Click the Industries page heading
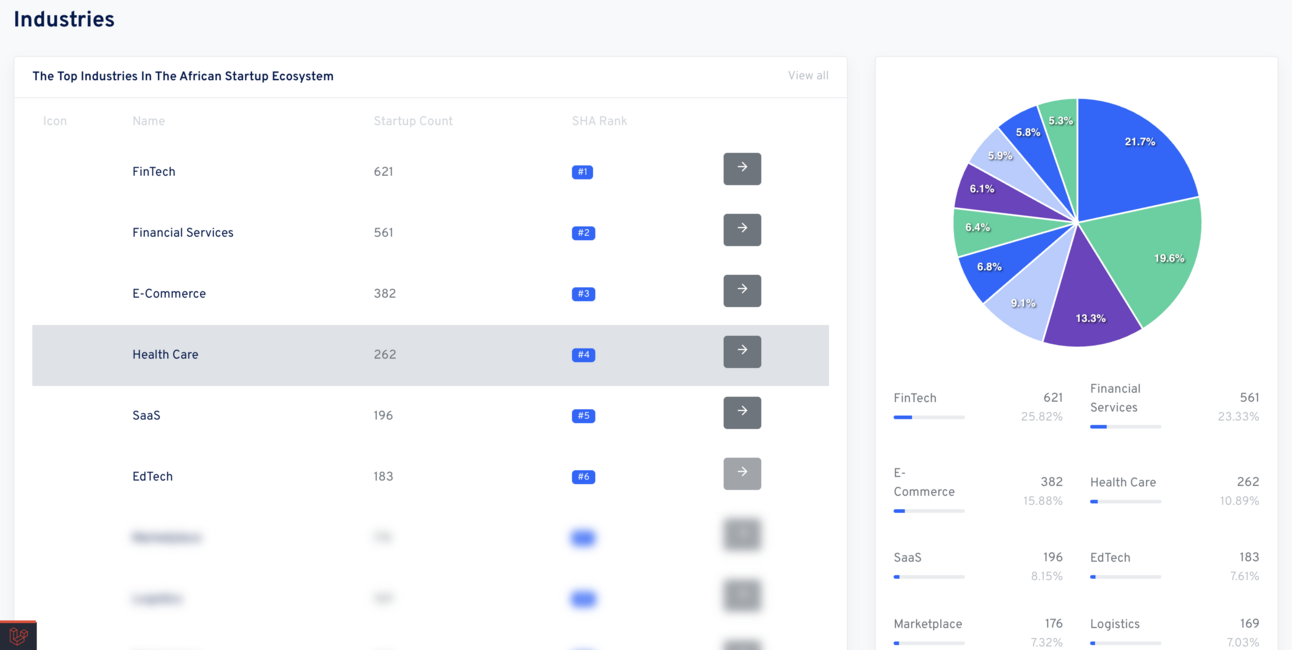 [64, 20]
